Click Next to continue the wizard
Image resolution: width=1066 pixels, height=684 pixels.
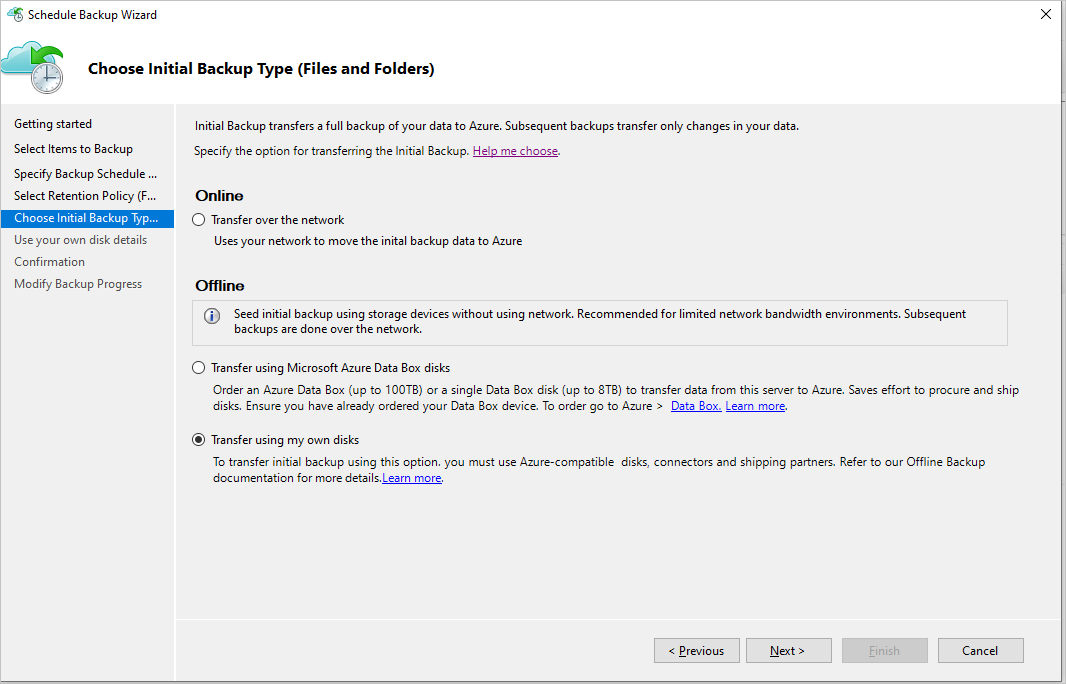coord(788,650)
